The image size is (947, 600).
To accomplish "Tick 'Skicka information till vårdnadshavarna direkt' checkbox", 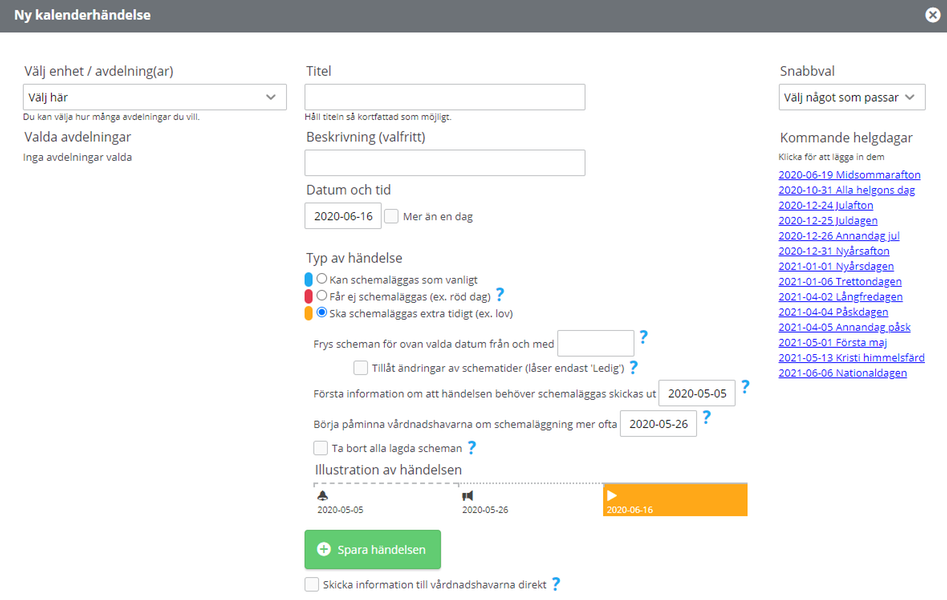I will 312,584.
